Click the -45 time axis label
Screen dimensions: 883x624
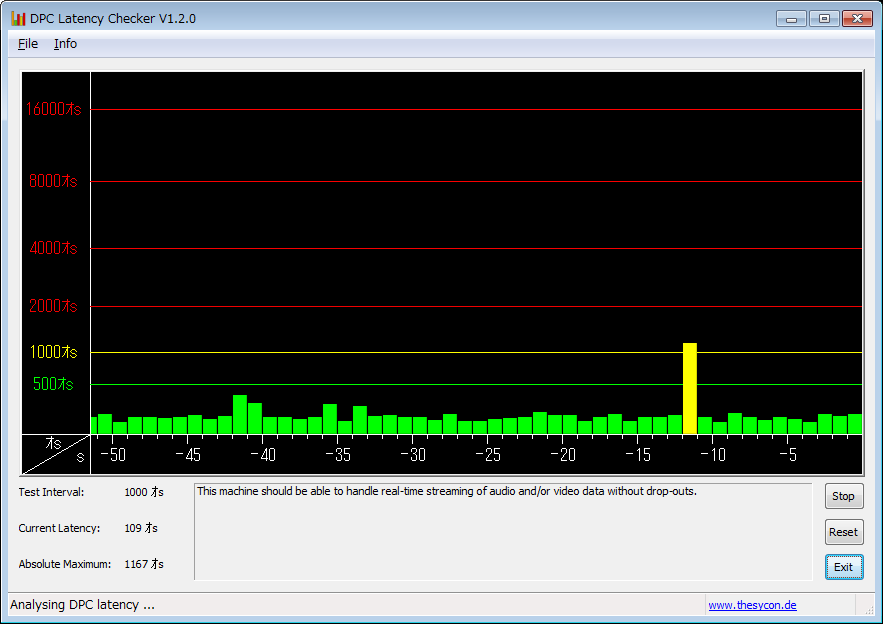click(188, 455)
